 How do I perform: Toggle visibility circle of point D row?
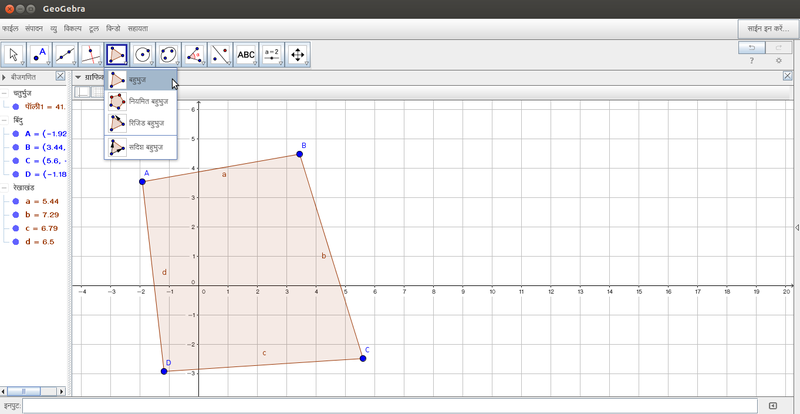(x=15, y=175)
